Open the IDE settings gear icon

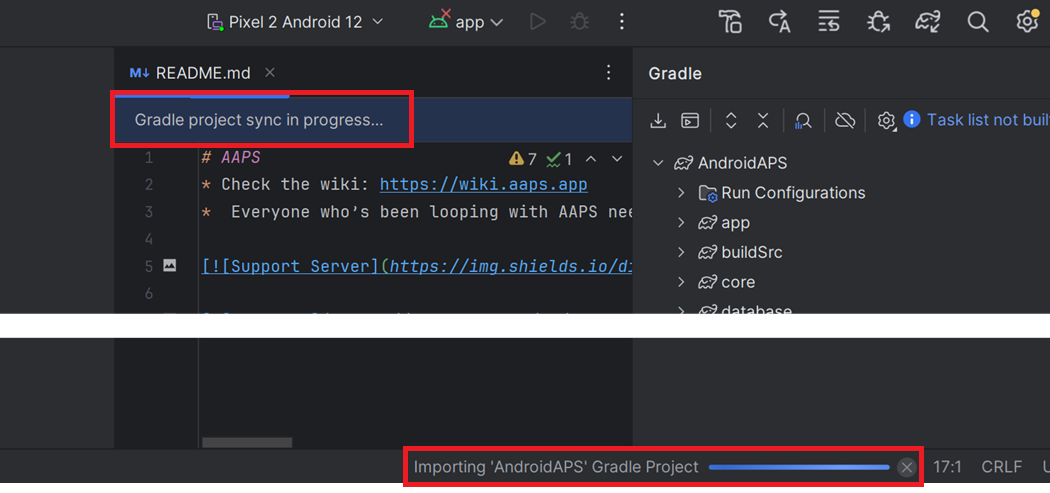pos(1027,21)
